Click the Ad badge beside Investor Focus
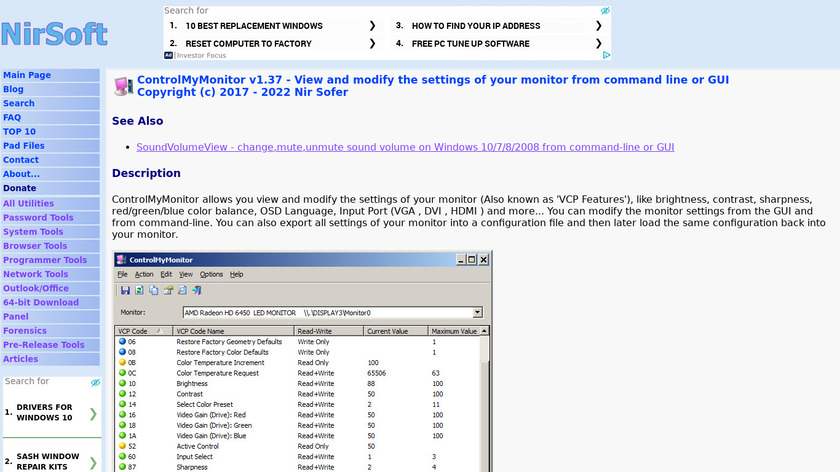Screen dimensions: 840x472 coord(168,56)
